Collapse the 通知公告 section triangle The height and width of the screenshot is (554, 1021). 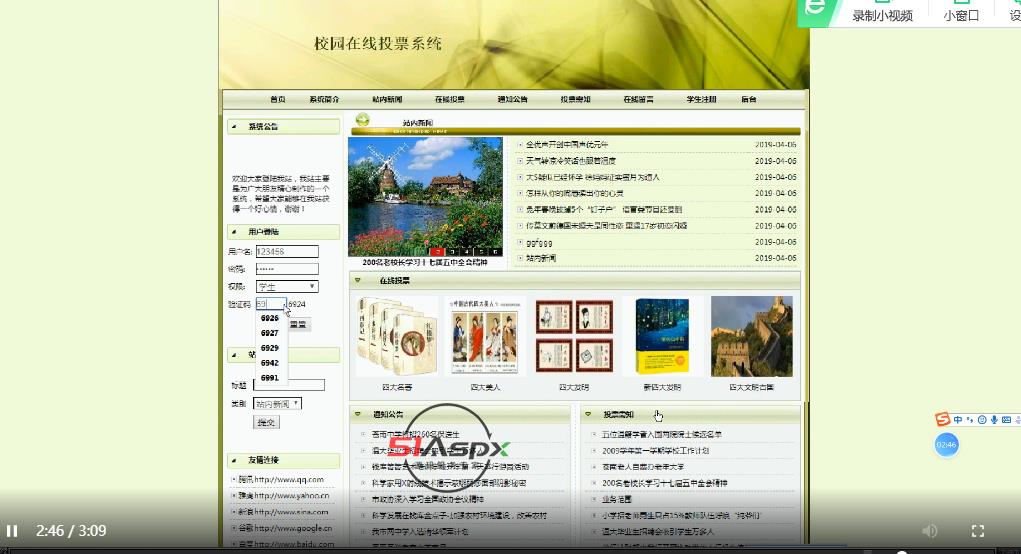[x=357, y=414]
